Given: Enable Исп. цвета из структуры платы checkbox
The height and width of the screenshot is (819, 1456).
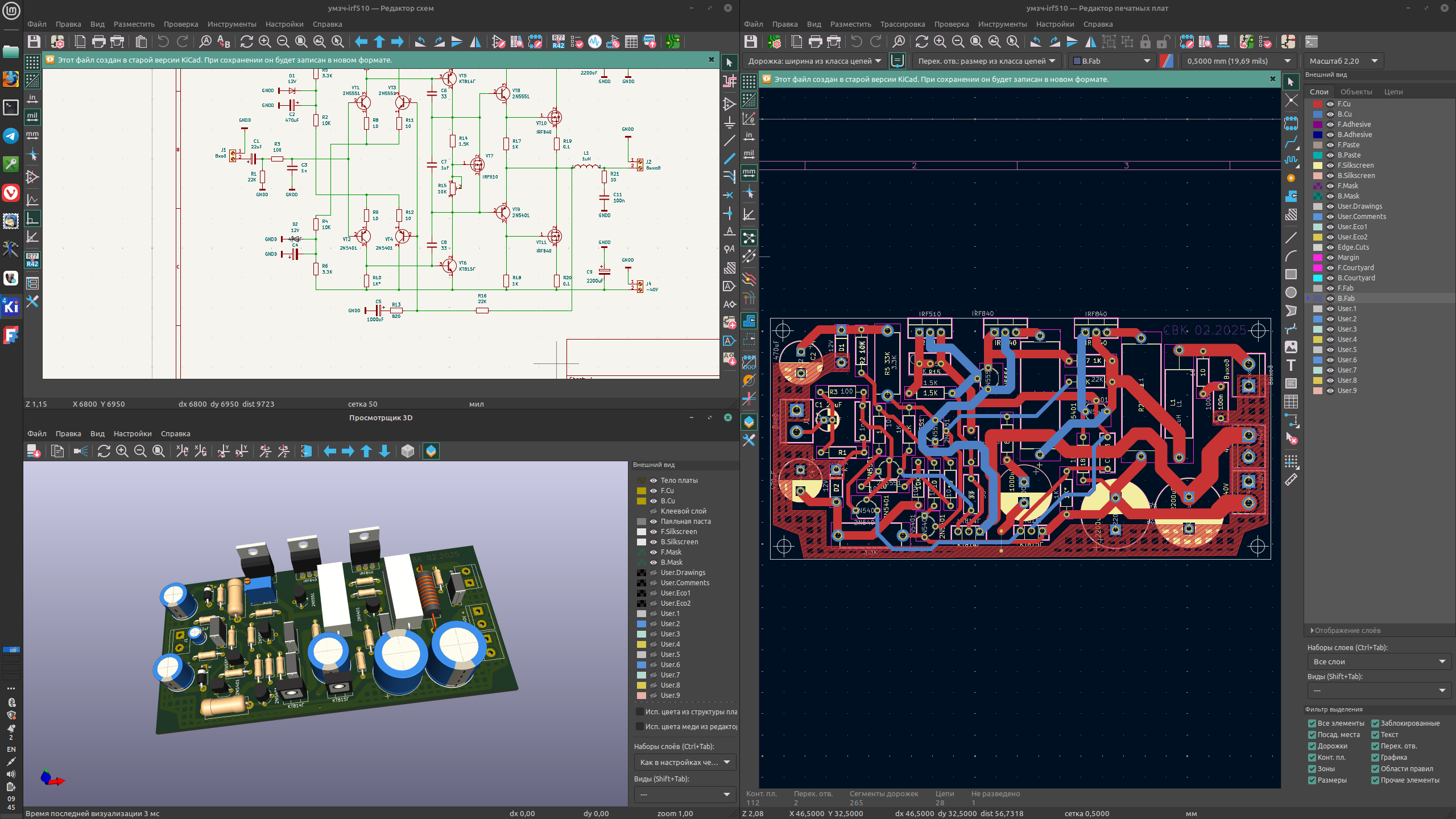Looking at the screenshot, I should click(x=639, y=712).
